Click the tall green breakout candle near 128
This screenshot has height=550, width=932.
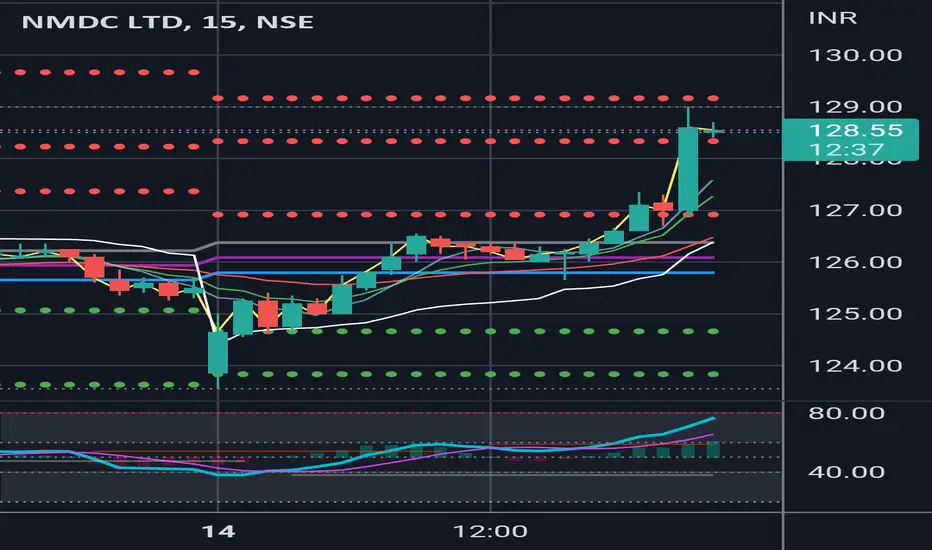(688, 169)
